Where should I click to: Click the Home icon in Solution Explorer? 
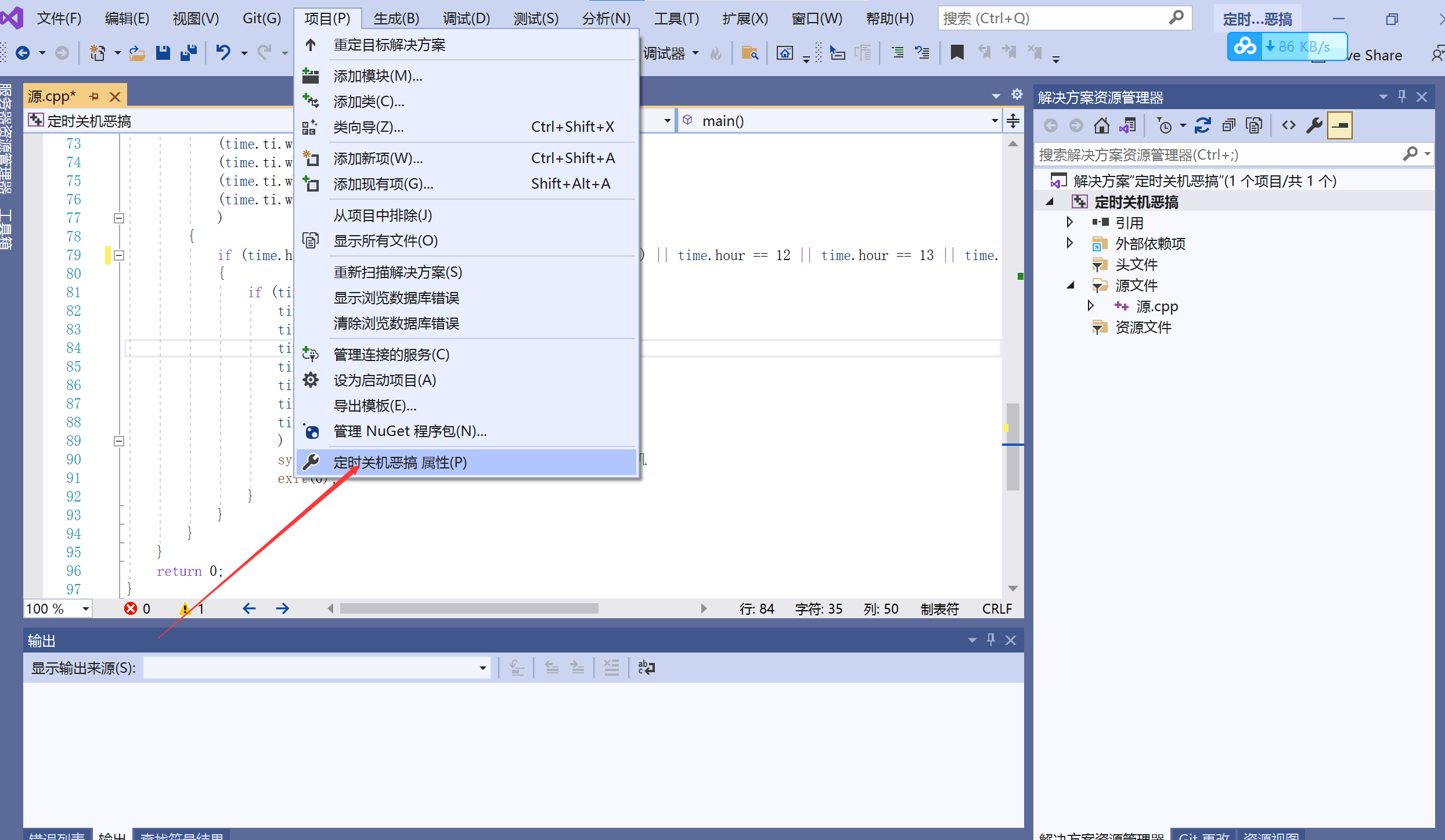click(x=1101, y=125)
